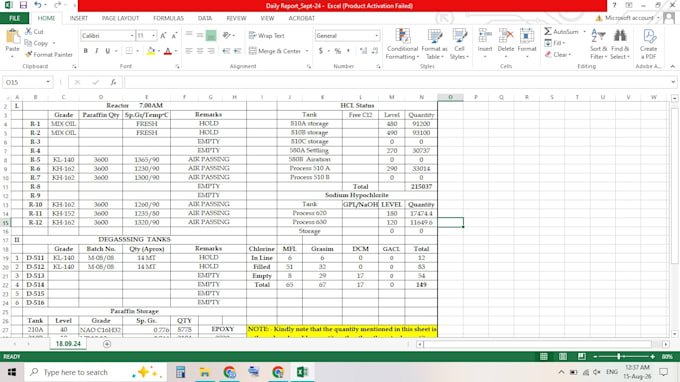The image size is (680, 382).
Task: Toggle Bold formatting
Action: pos(85,51)
